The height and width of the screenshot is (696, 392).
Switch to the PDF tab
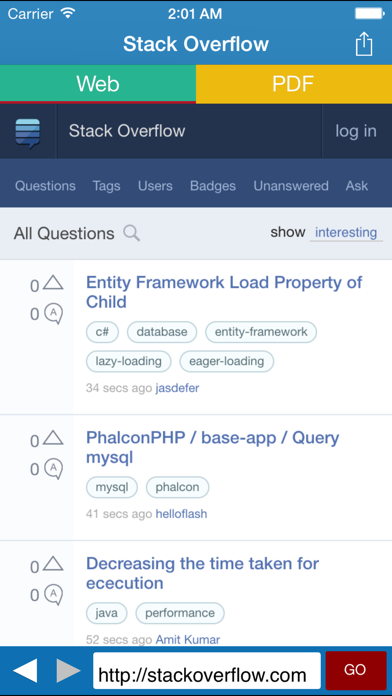pyautogui.click(x=294, y=83)
